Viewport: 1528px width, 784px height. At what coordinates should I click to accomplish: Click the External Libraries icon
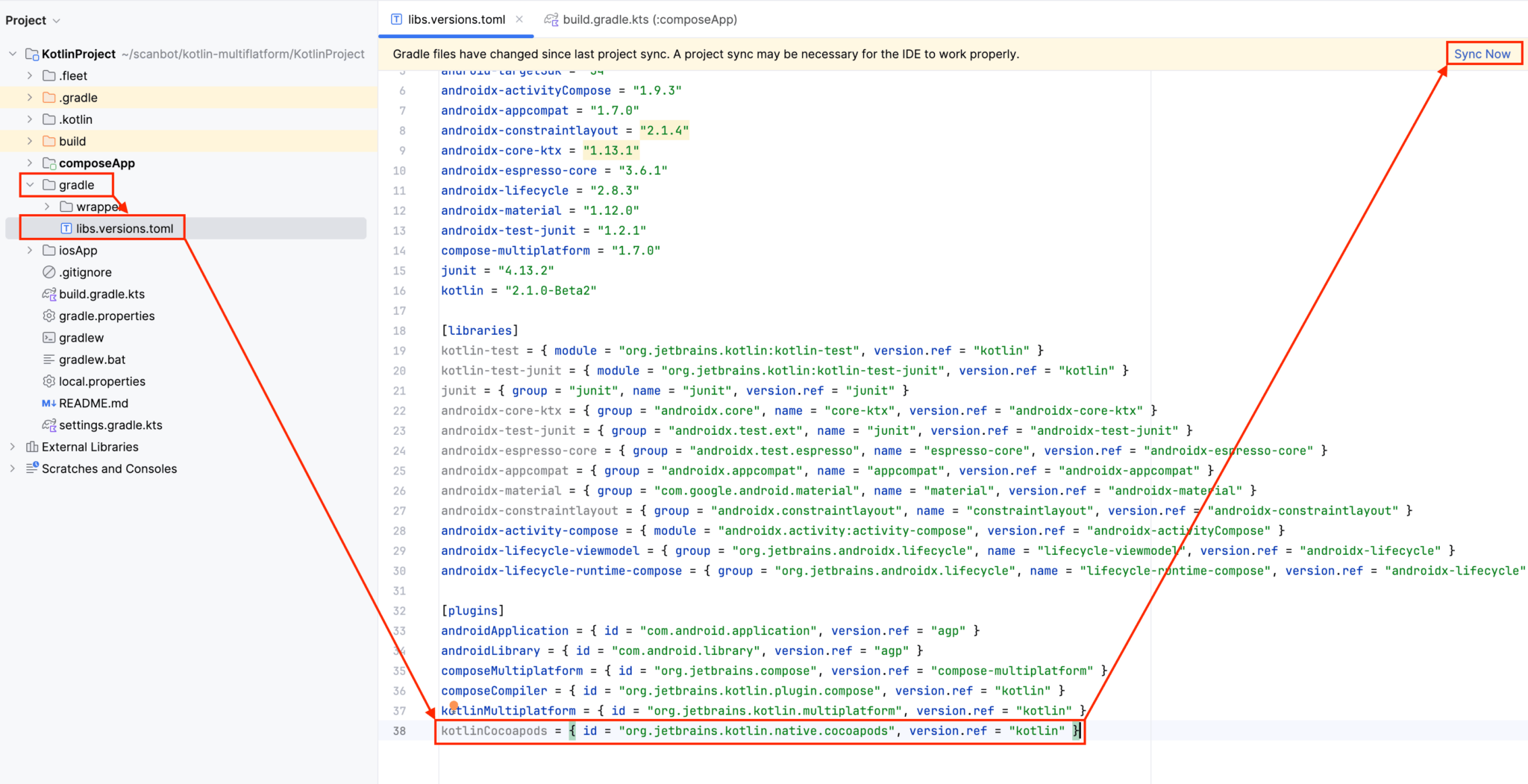(x=31, y=446)
